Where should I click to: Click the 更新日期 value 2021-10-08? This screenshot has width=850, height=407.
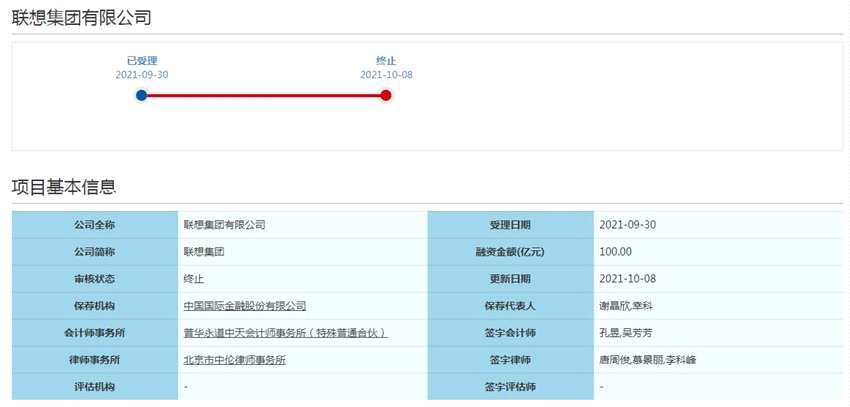pyautogui.click(x=628, y=279)
